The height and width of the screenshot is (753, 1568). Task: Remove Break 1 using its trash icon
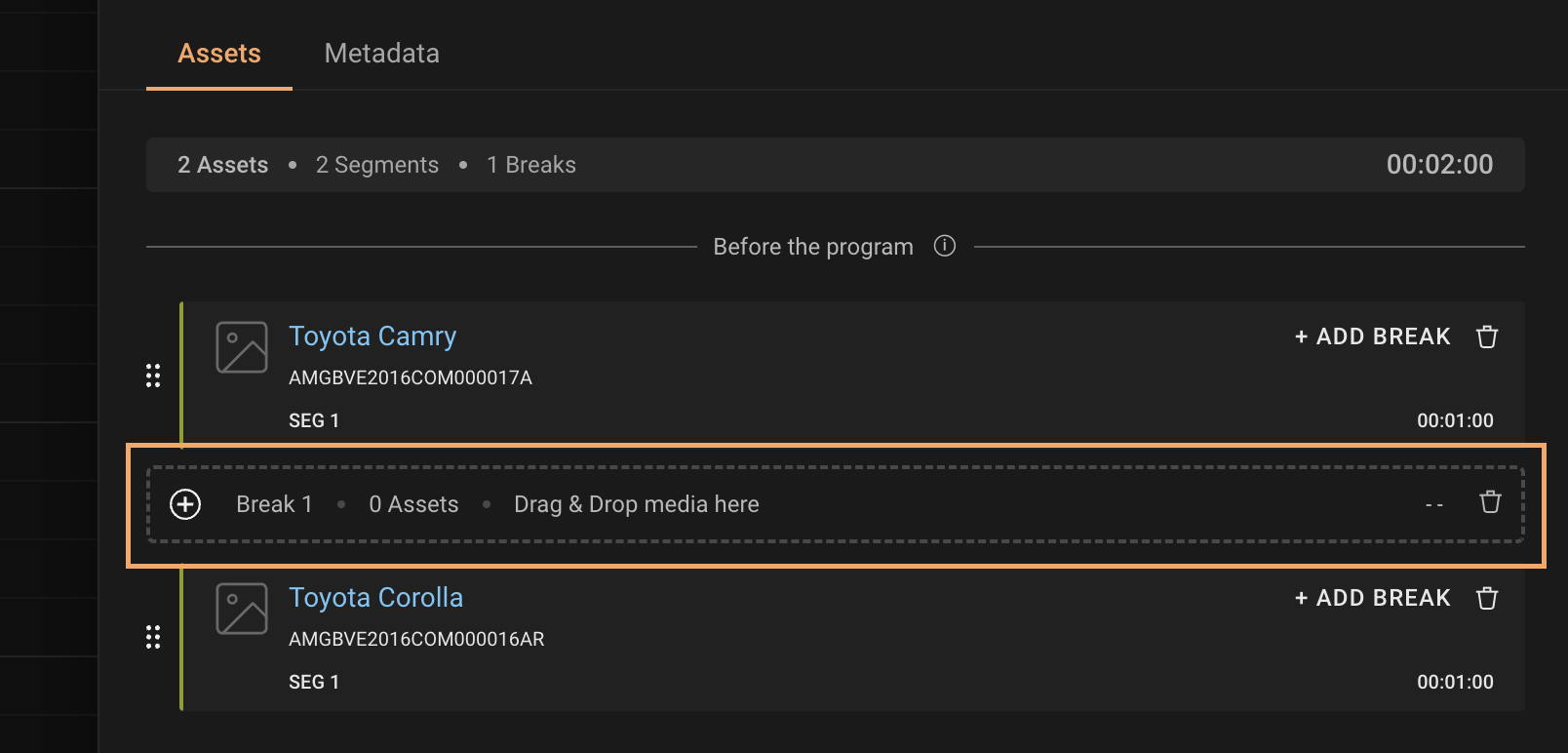click(x=1490, y=502)
